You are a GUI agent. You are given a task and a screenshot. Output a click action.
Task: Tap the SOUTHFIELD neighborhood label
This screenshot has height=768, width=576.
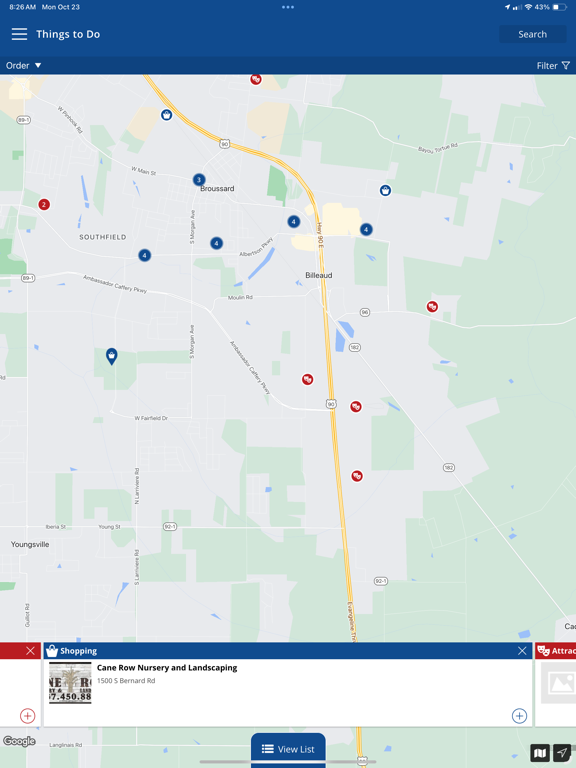(x=103, y=237)
